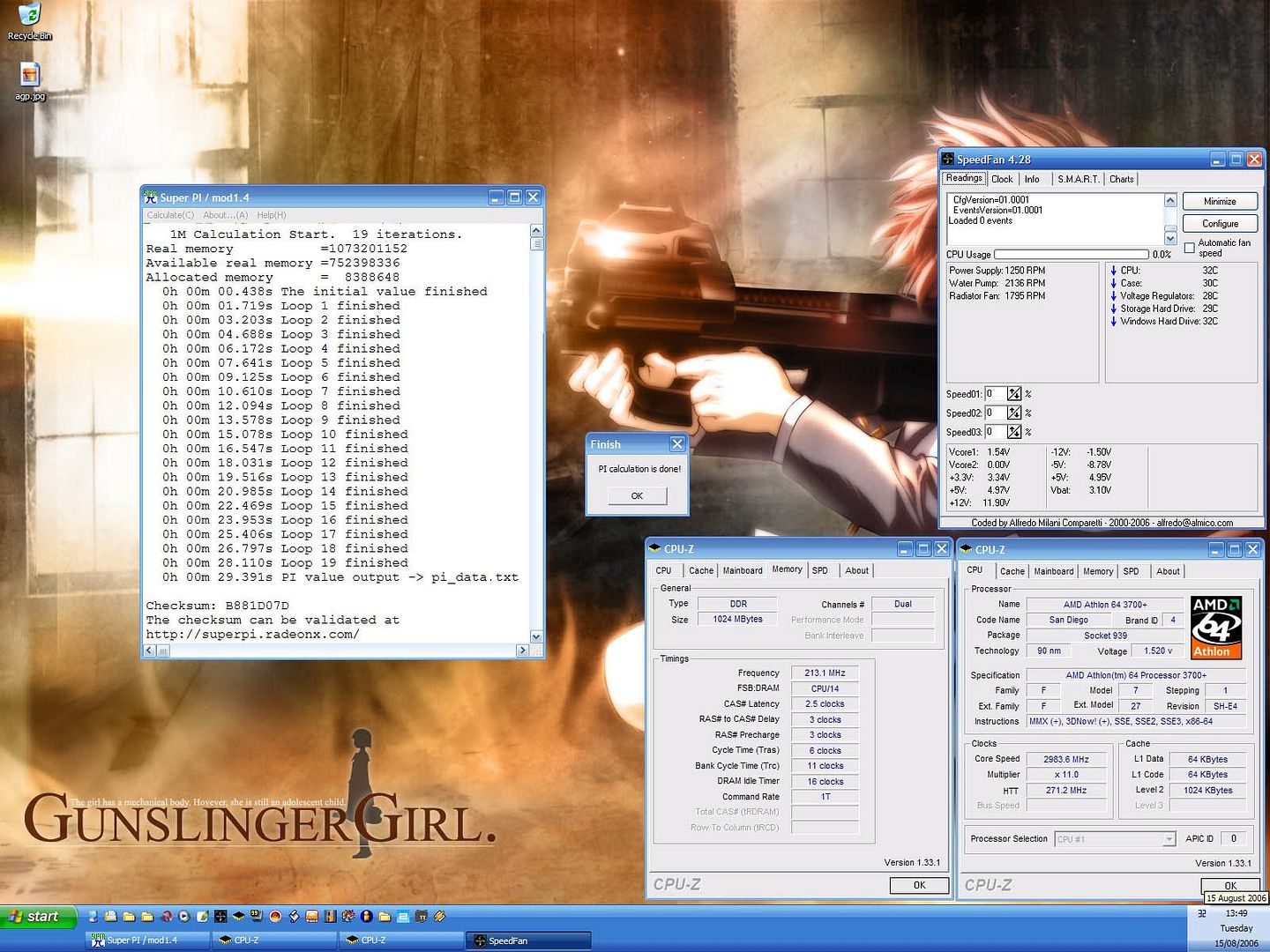Launch CPU-Z chip icon in Quick Launch

238,917
